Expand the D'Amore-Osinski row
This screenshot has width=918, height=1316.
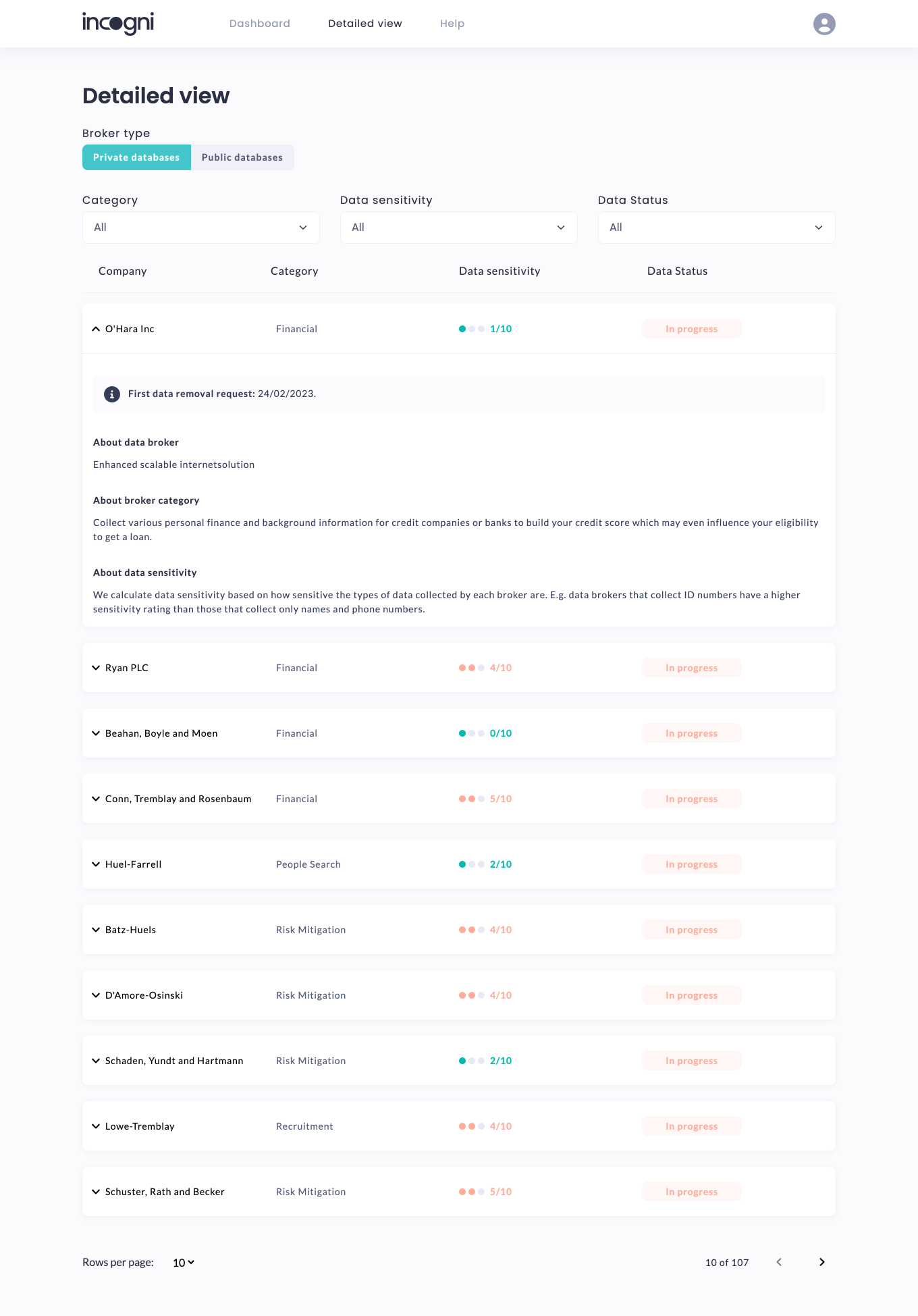(96, 995)
